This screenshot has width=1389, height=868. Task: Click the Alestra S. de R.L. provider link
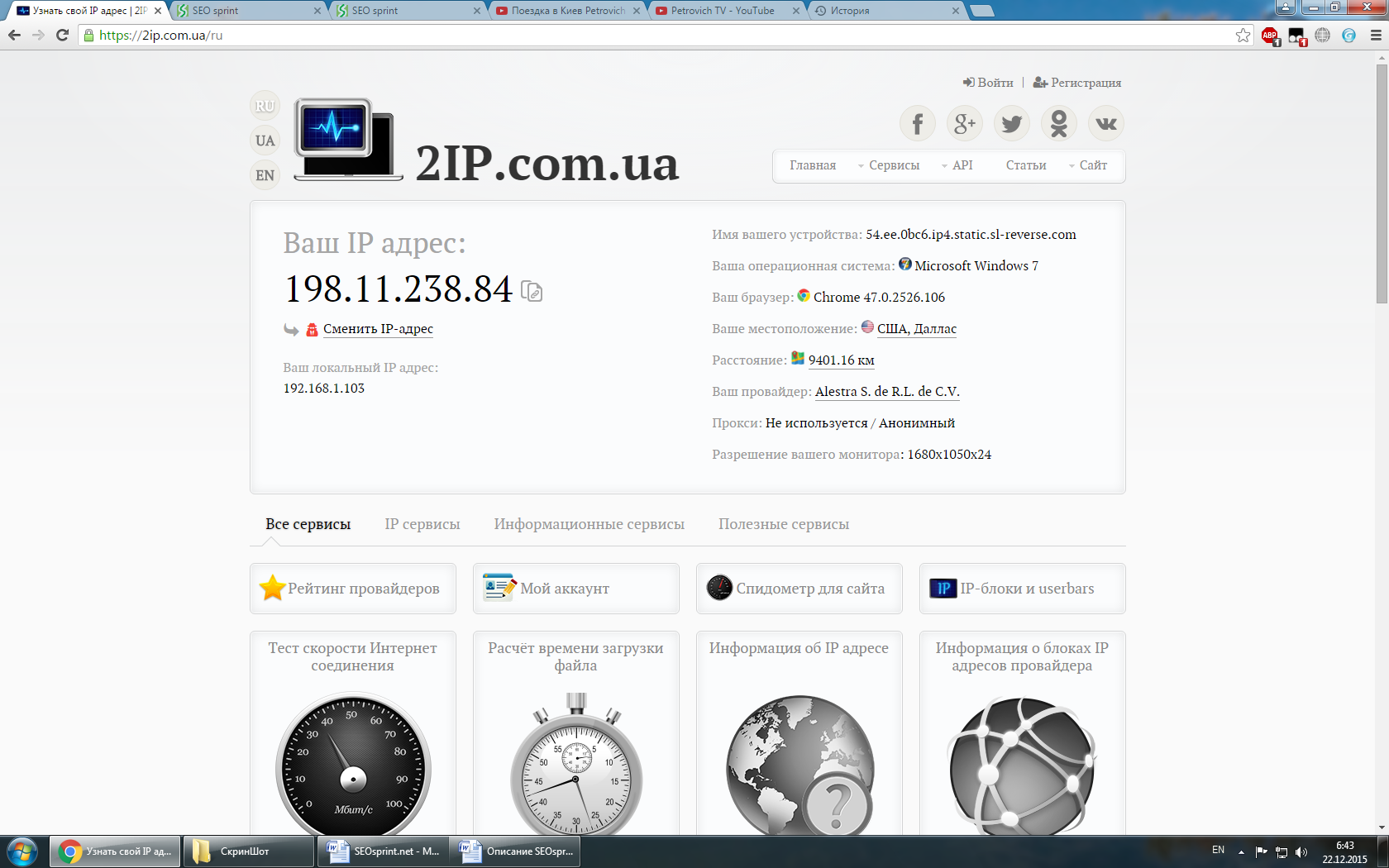pos(887,392)
